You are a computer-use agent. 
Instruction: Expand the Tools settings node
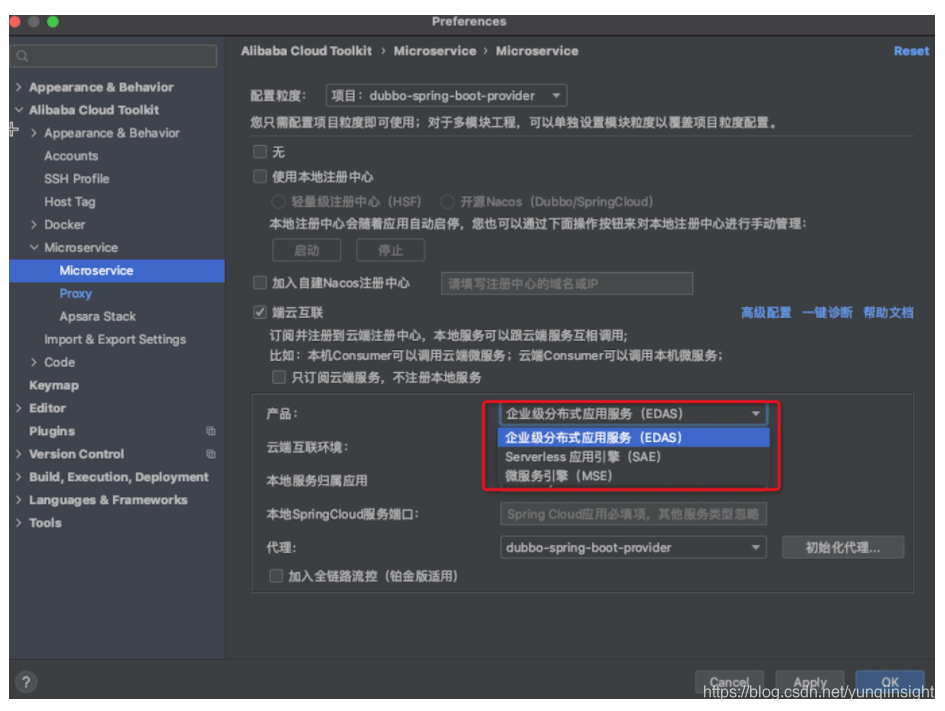click(19, 522)
